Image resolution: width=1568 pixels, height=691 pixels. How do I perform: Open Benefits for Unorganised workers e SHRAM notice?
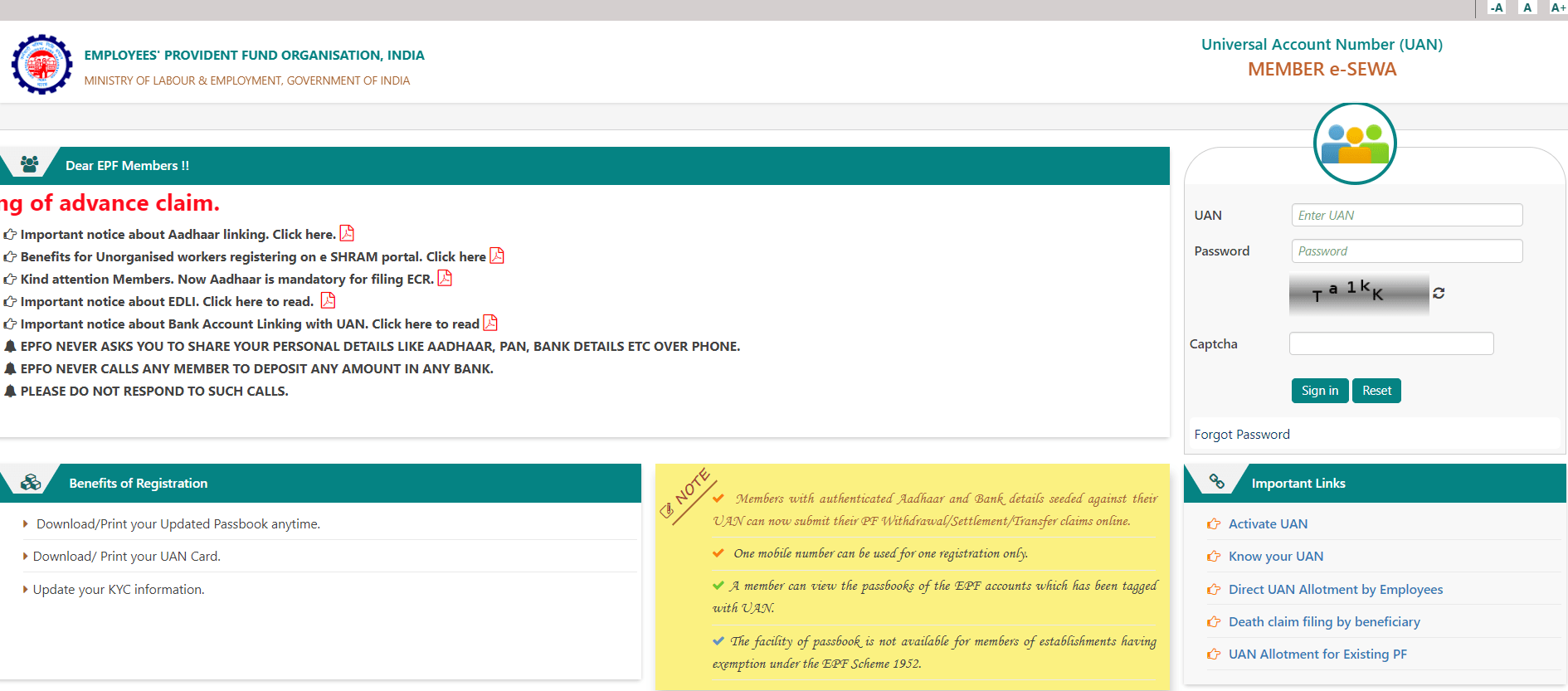[x=253, y=257]
